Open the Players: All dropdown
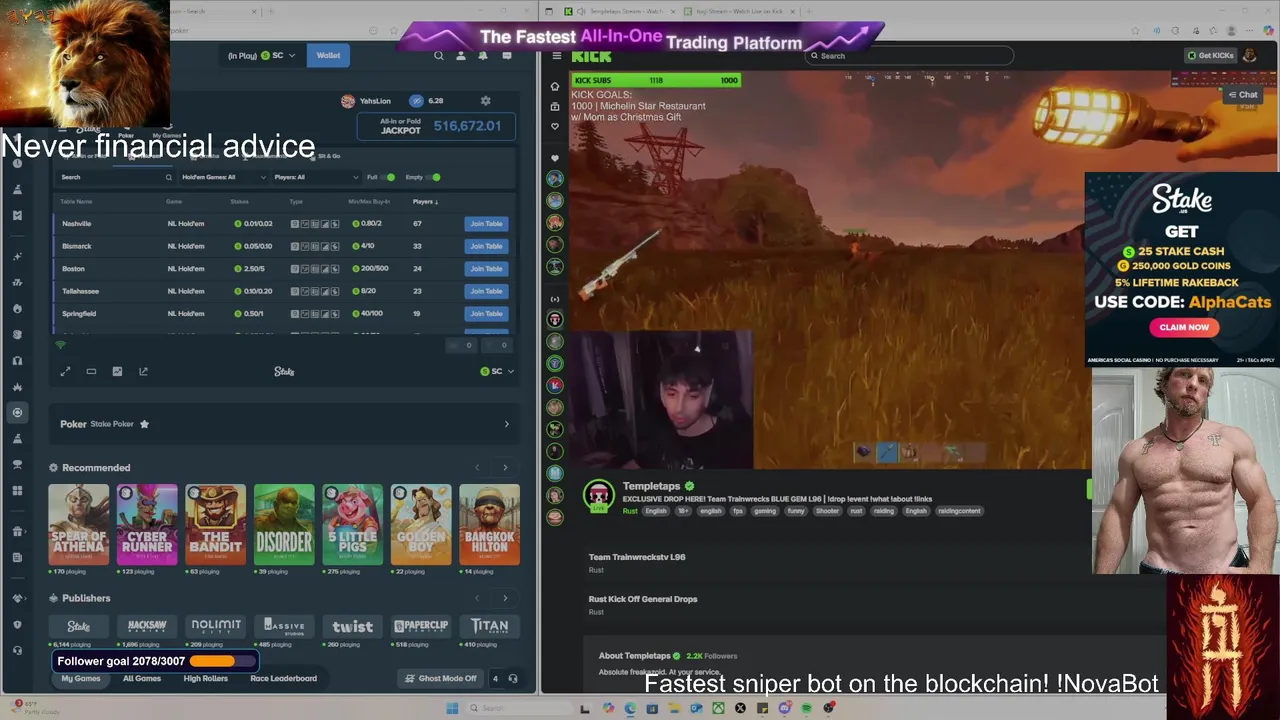 316,177
